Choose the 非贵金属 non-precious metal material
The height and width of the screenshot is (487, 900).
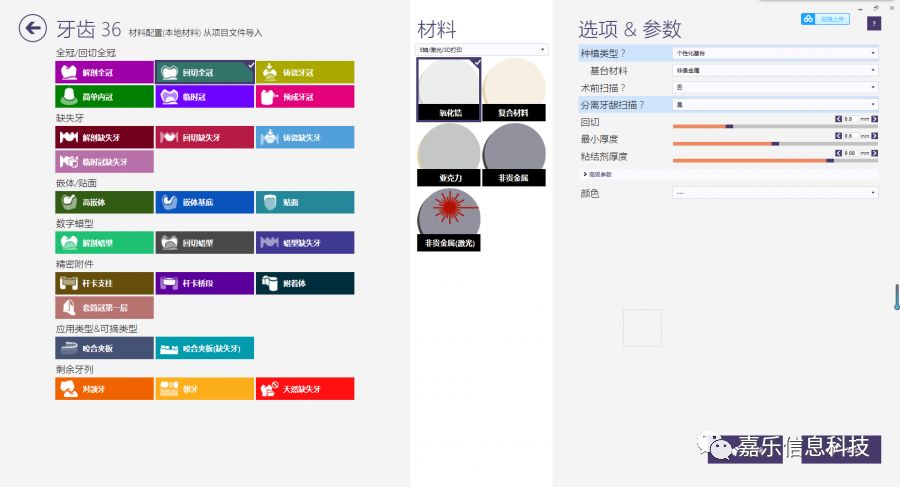coord(514,154)
